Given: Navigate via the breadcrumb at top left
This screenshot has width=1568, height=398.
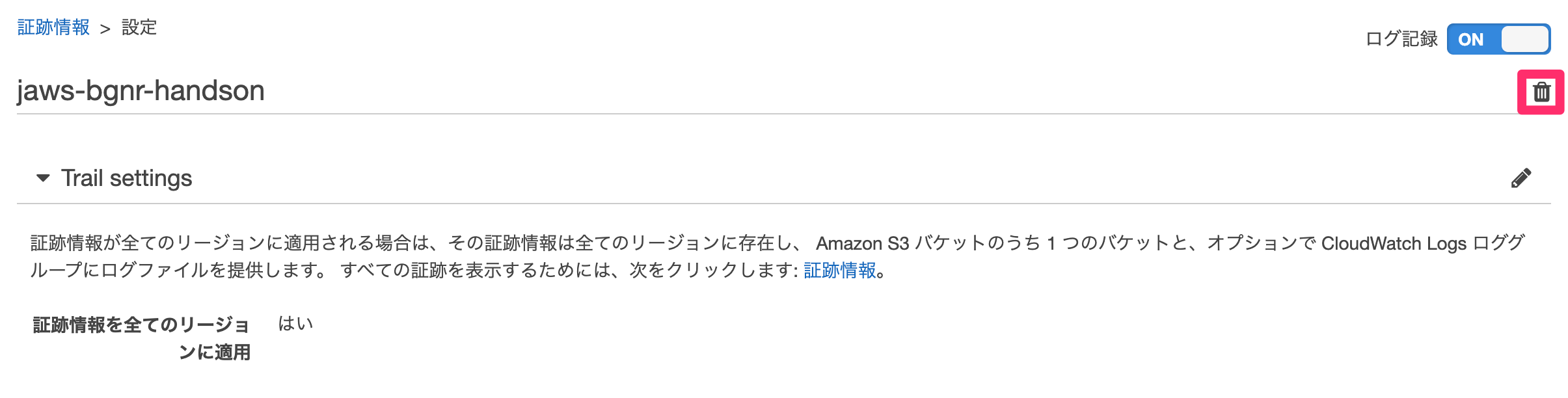Looking at the screenshot, I should [52, 28].
